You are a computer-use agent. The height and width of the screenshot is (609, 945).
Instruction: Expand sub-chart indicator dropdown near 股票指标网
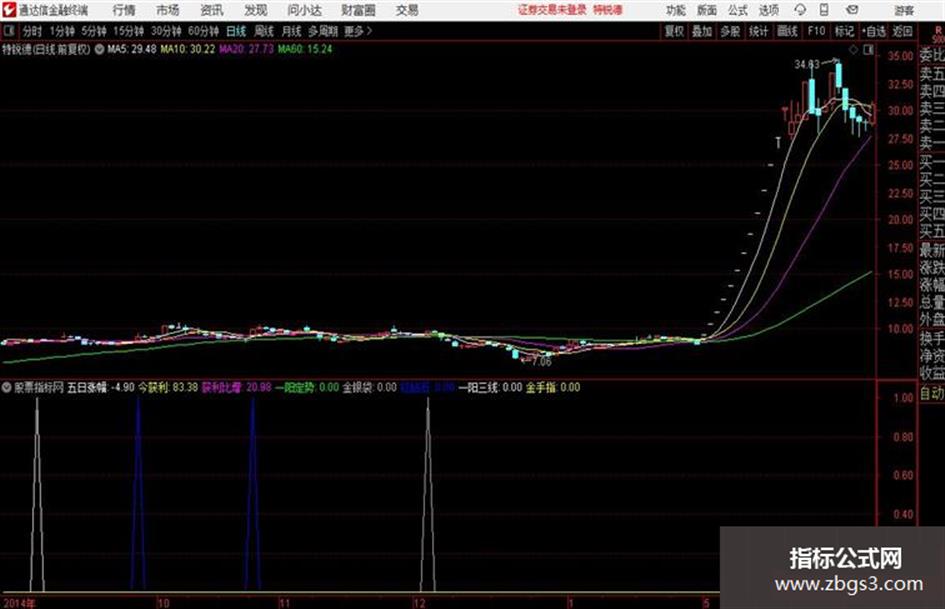coord(6,388)
